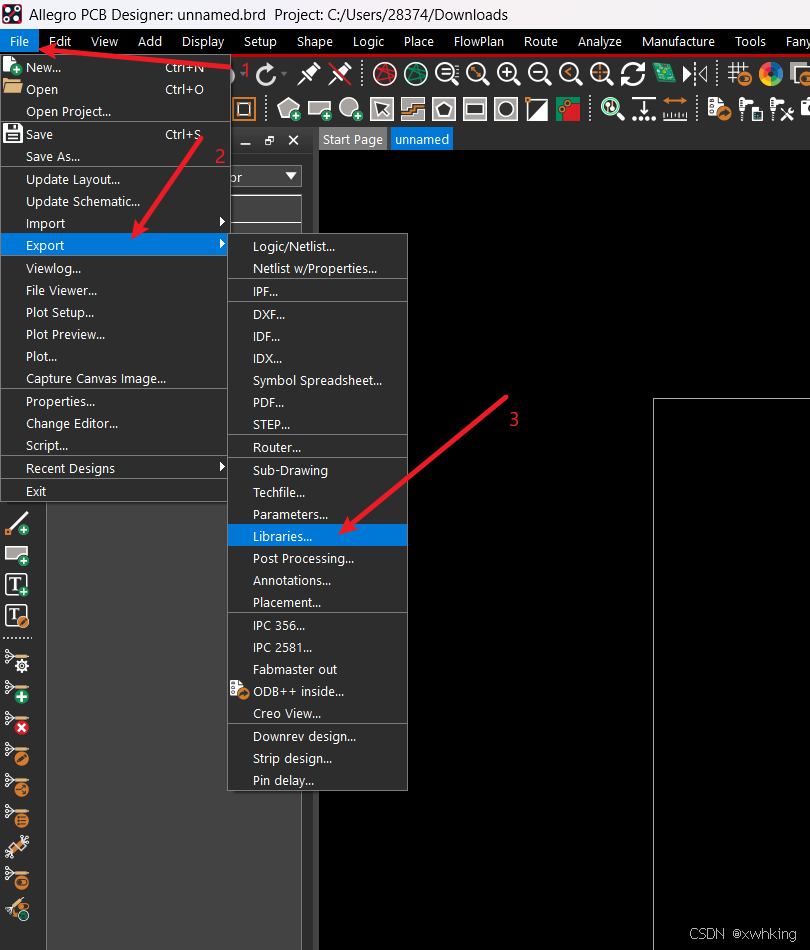This screenshot has width=810, height=950.
Task: Choose Open Project... from File menu
Action: tap(115, 111)
